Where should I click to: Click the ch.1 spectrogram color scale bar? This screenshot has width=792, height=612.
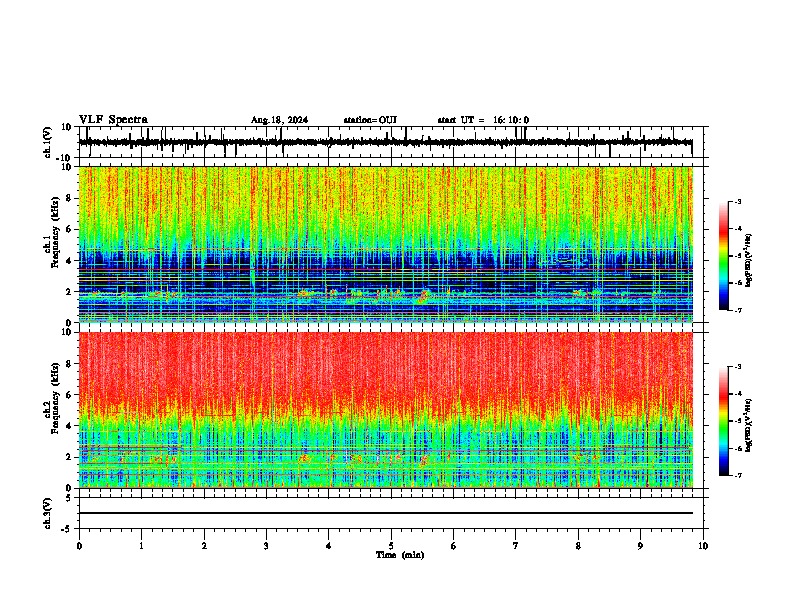click(724, 256)
